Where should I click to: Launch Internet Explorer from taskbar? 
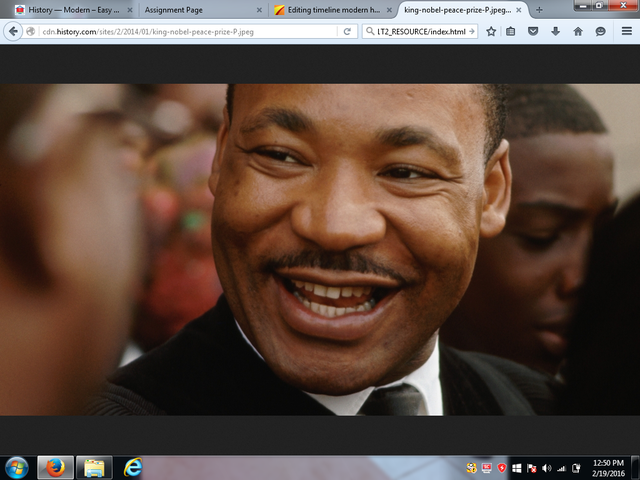(x=133, y=468)
